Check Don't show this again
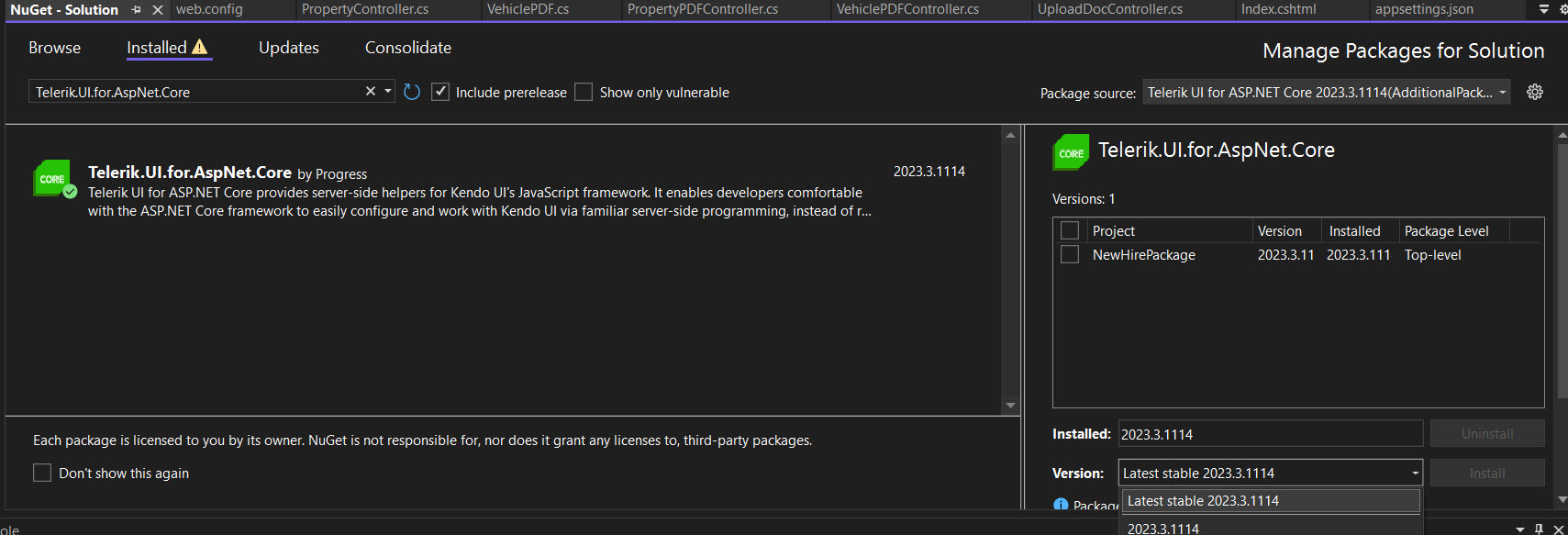1568x535 pixels. pyautogui.click(x=42, y=473)
